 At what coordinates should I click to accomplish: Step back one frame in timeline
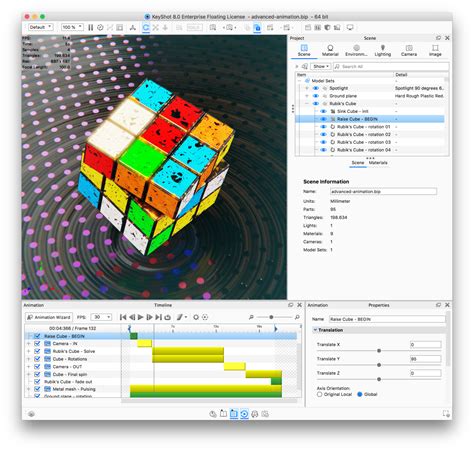[132, 317]
